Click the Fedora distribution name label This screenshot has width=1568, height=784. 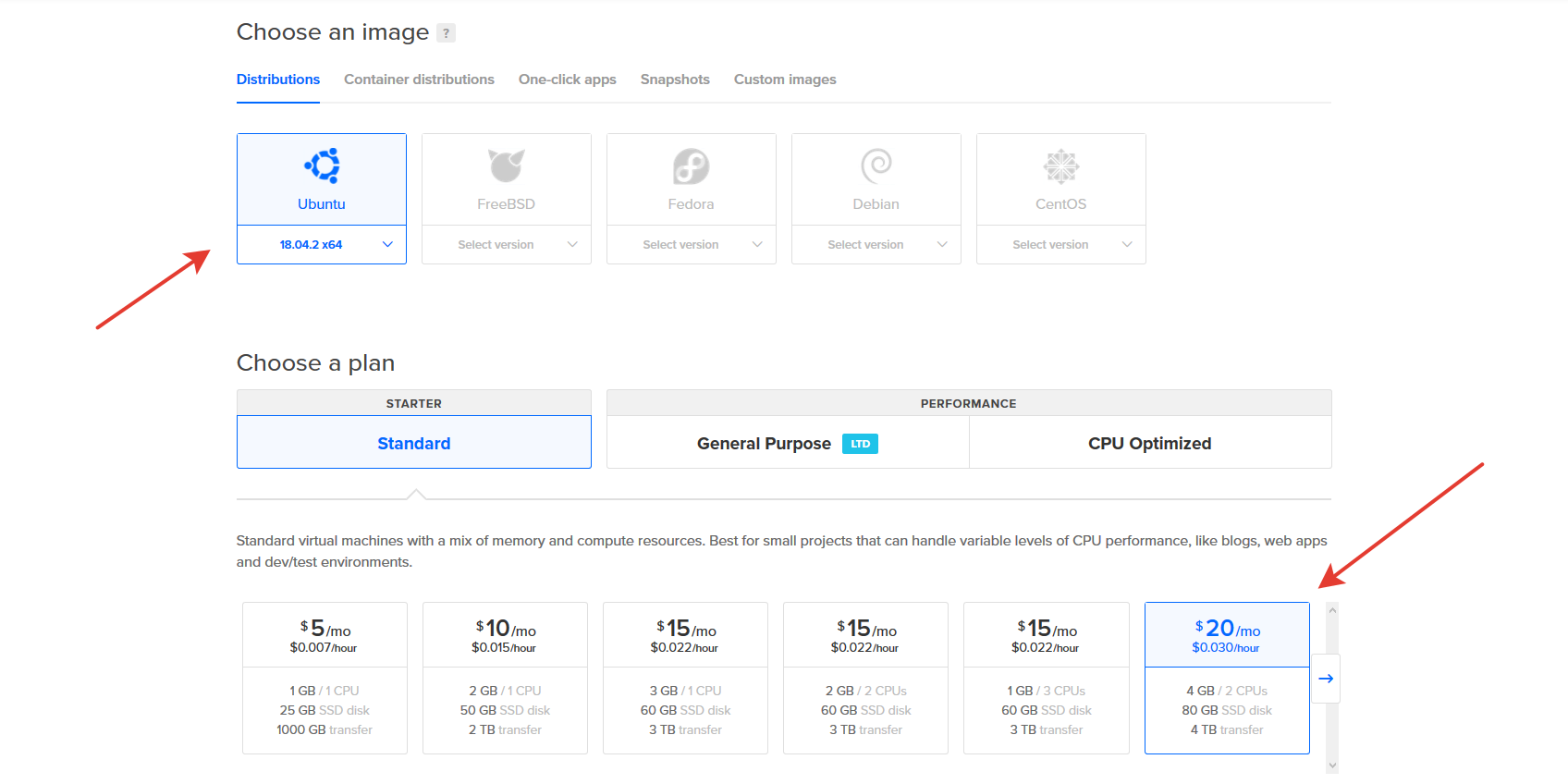pos(692,204)
